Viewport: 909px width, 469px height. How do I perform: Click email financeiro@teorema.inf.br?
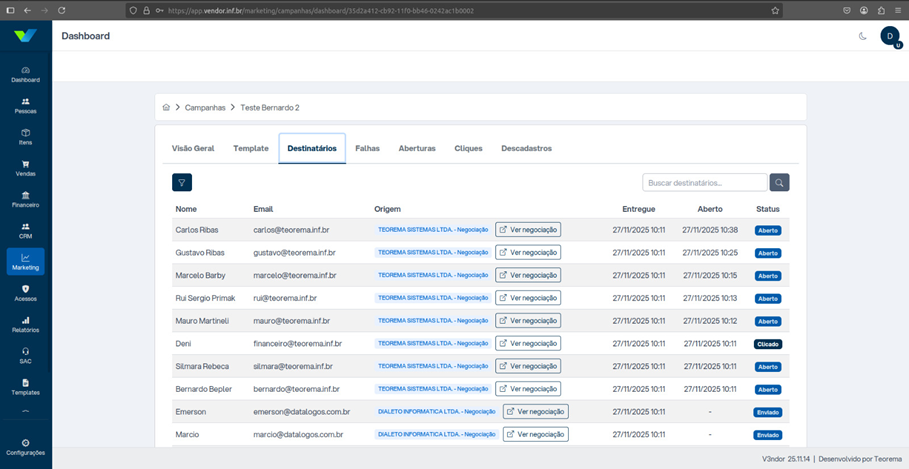[297, 343]
